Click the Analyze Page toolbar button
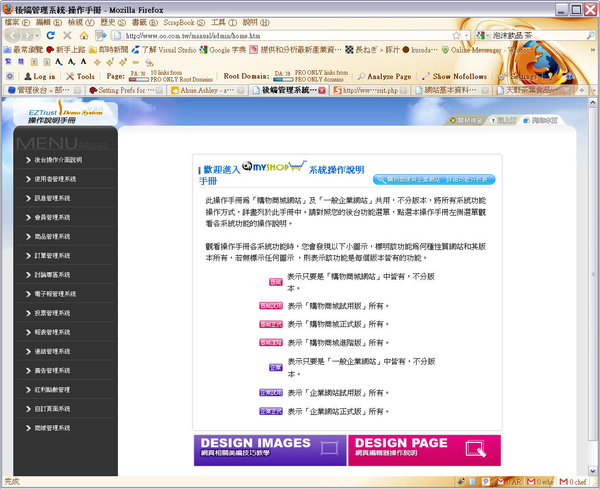The image size is (600, 489). (x=385, y=77)
